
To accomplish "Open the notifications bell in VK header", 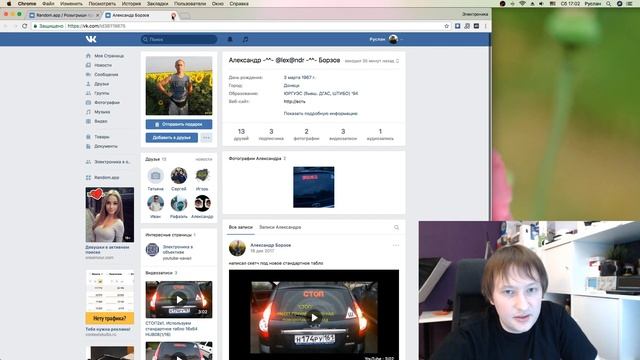I will pos(230,39).
